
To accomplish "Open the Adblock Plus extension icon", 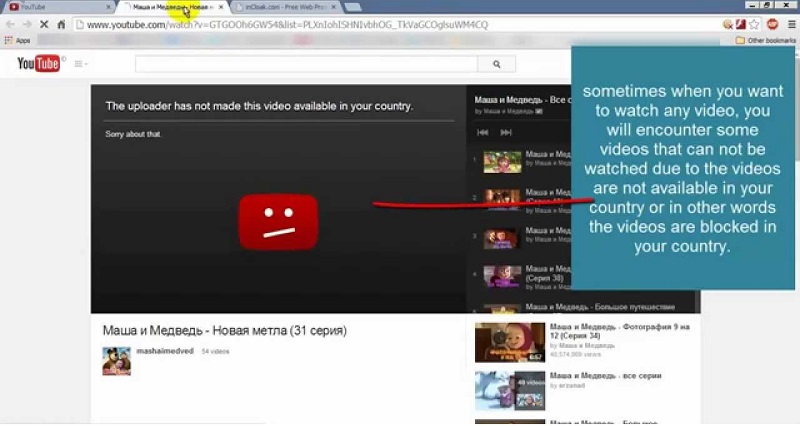I will tap(772, 24).
